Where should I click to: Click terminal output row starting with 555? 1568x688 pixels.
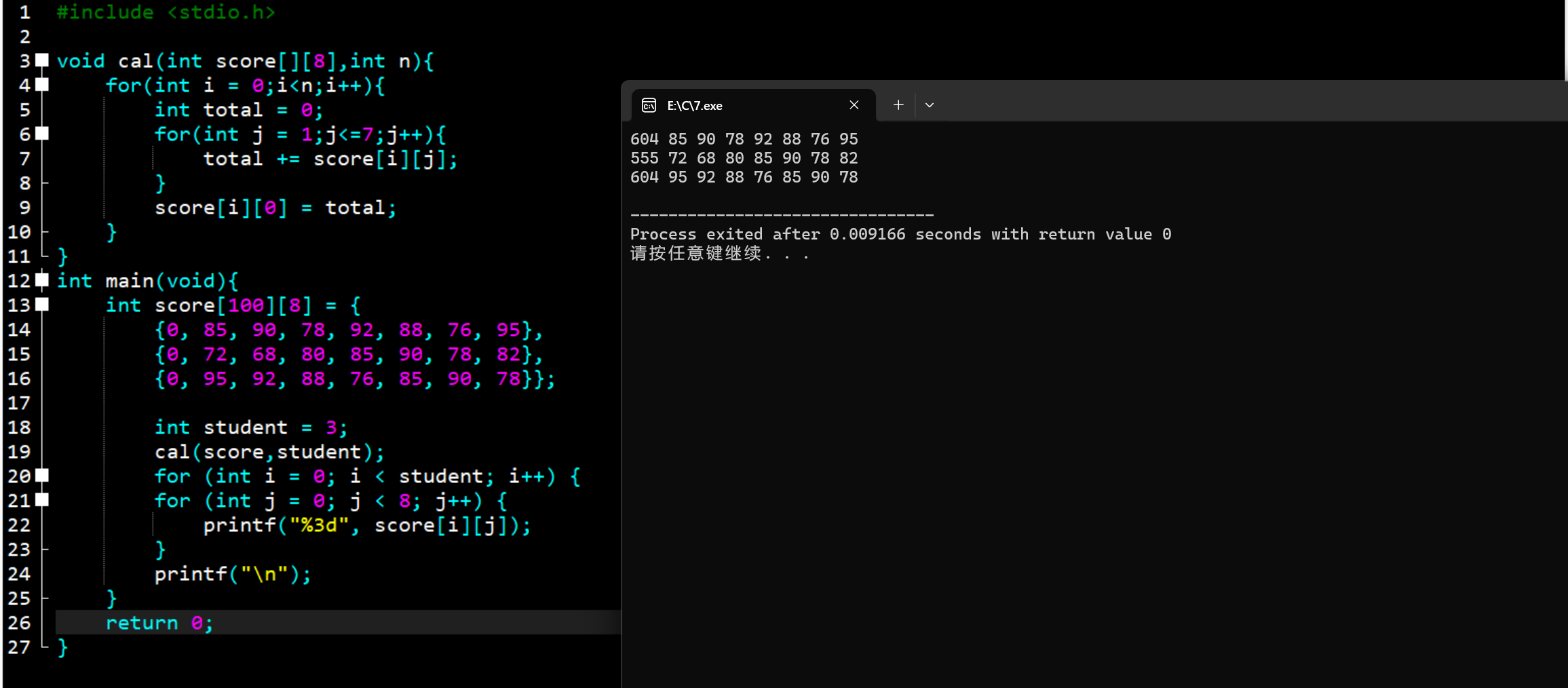pyautogui.click(x=744, y=158)
